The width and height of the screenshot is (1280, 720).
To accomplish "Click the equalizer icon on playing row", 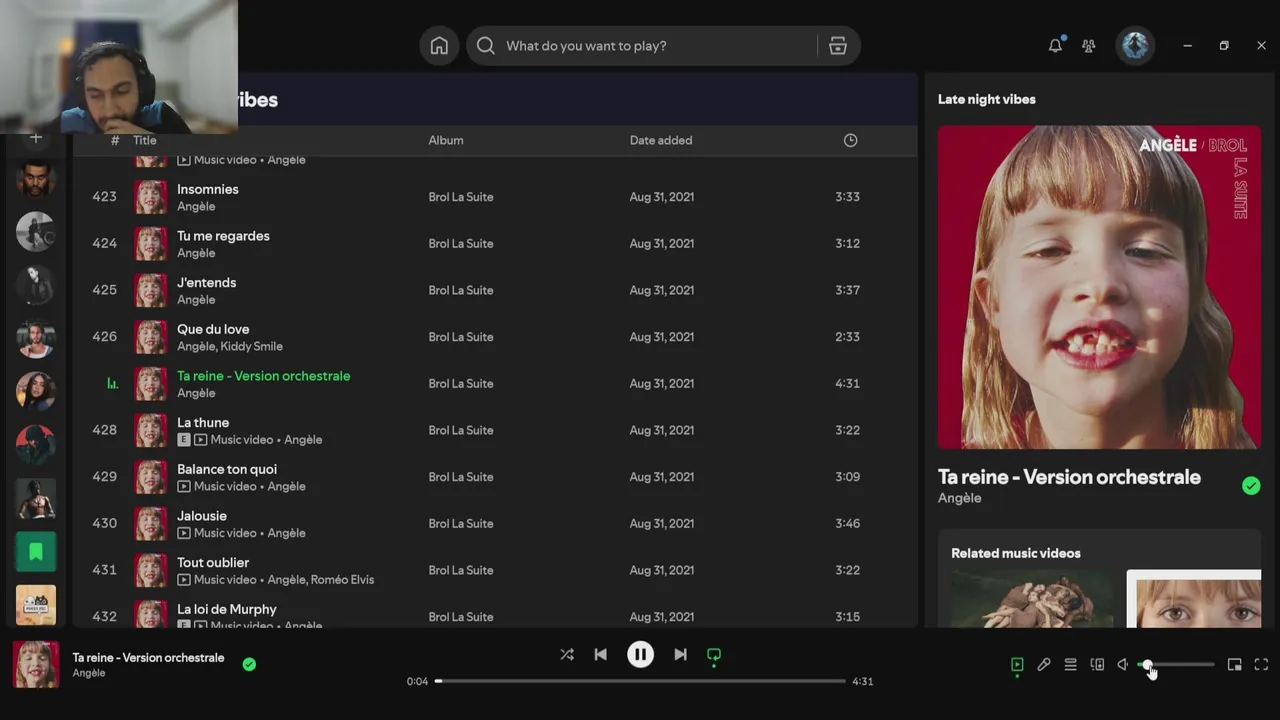I will pyautogui.click(x=112, y=383).
